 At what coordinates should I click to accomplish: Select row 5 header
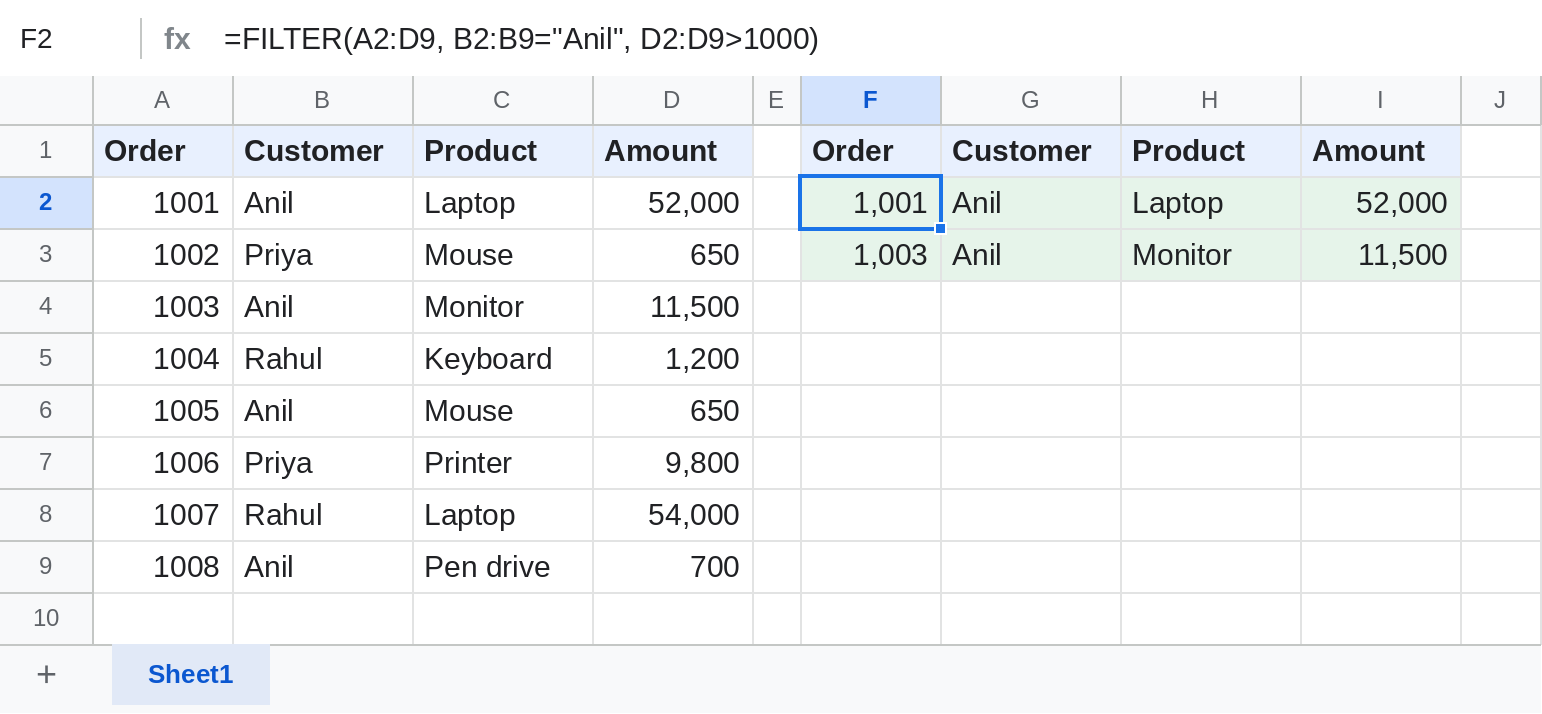46,359
